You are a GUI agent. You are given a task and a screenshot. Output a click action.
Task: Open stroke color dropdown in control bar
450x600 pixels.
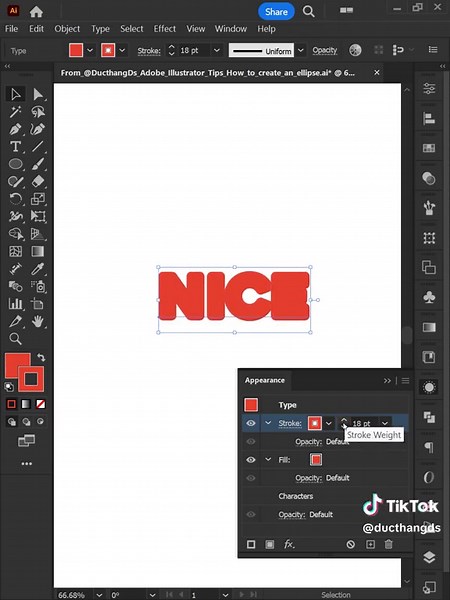coord(122,50)
